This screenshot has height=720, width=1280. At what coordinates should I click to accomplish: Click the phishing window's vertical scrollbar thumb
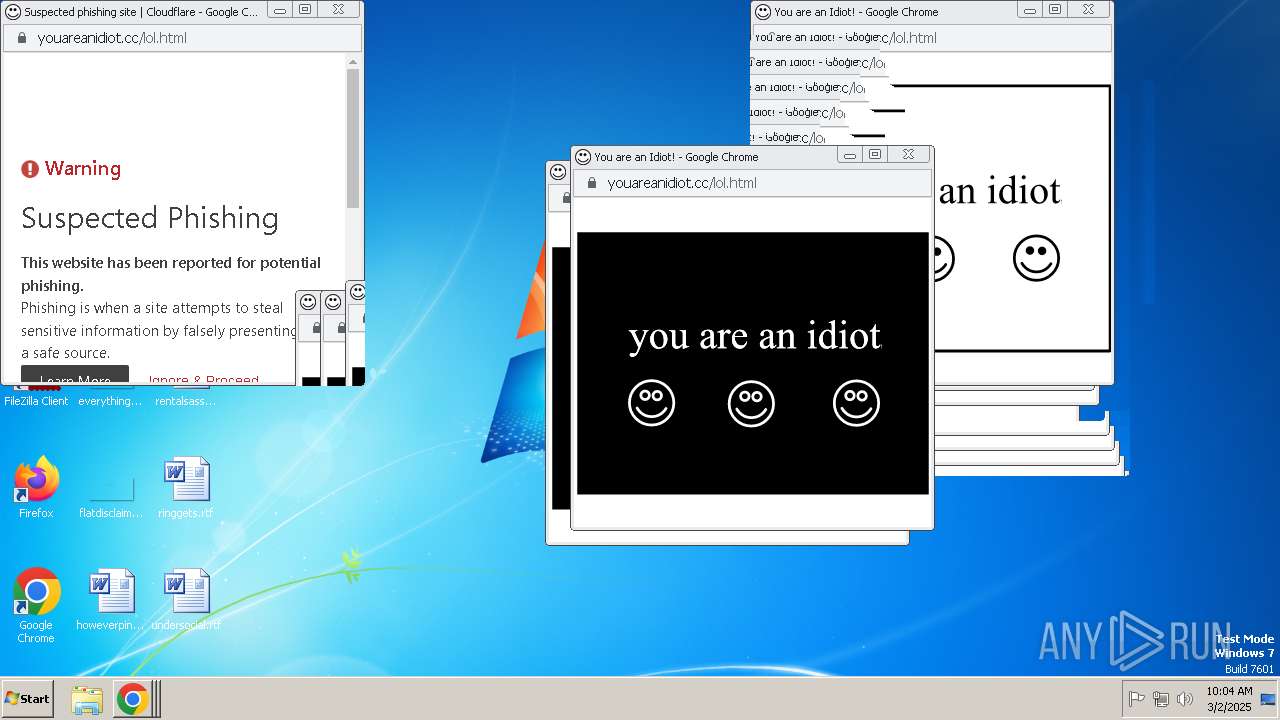pos(353,138)
